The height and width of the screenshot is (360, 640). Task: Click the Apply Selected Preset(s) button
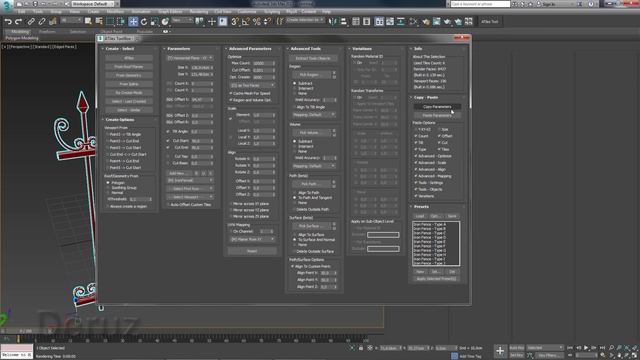pyautogui.click(x=436, y=279)
